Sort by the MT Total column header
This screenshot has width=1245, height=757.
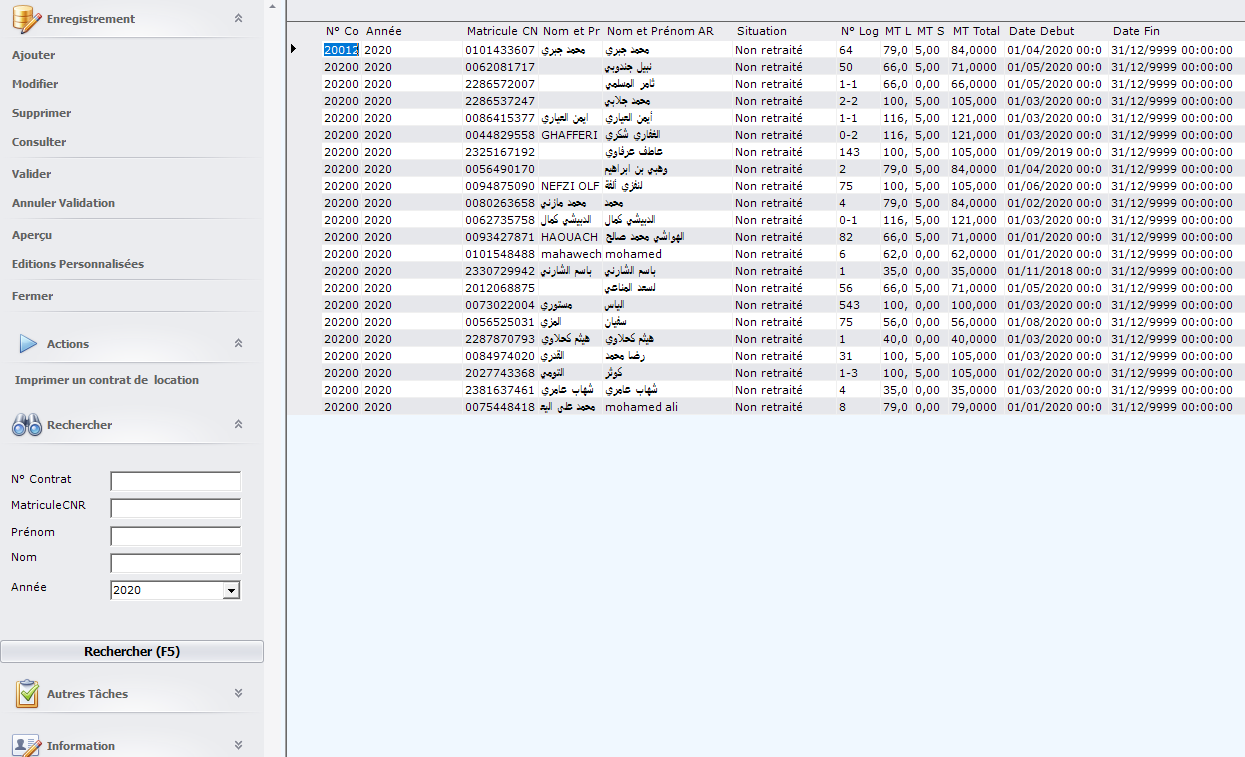pyautogui.click(x=975, y=31)
